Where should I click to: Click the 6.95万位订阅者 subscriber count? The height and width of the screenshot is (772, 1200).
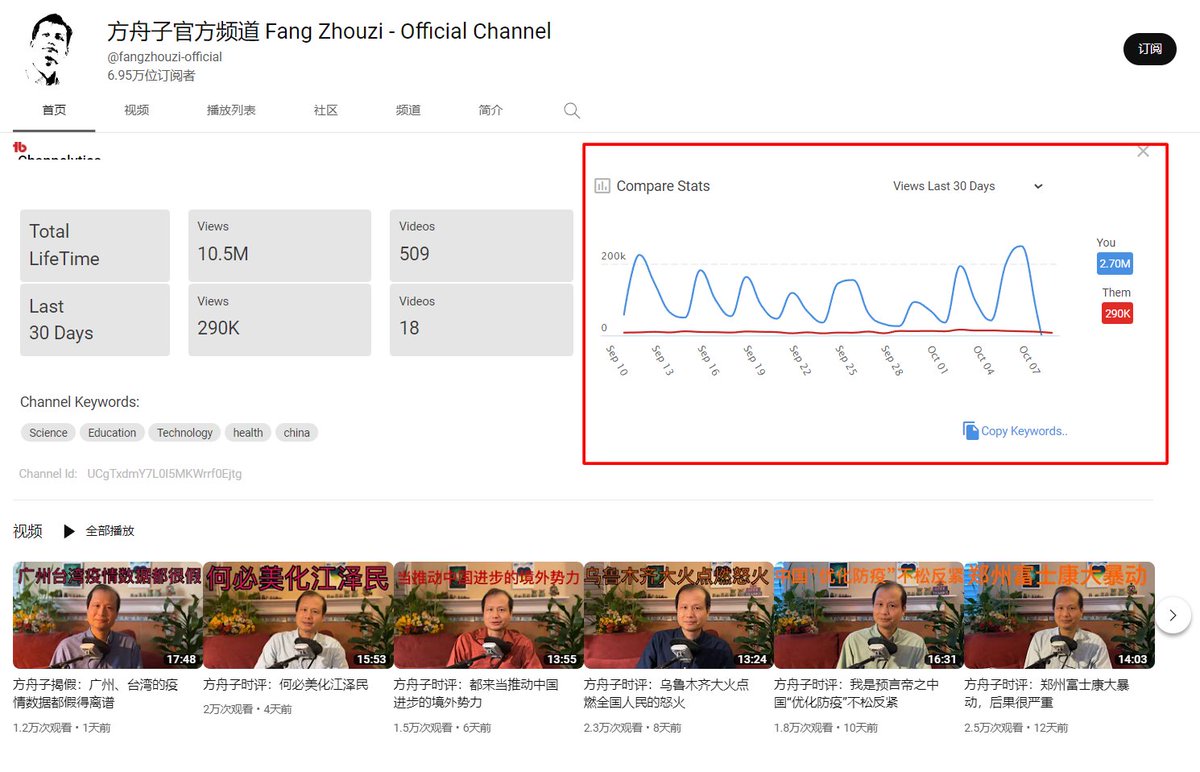pyautogui.click(x=151, y=75)
